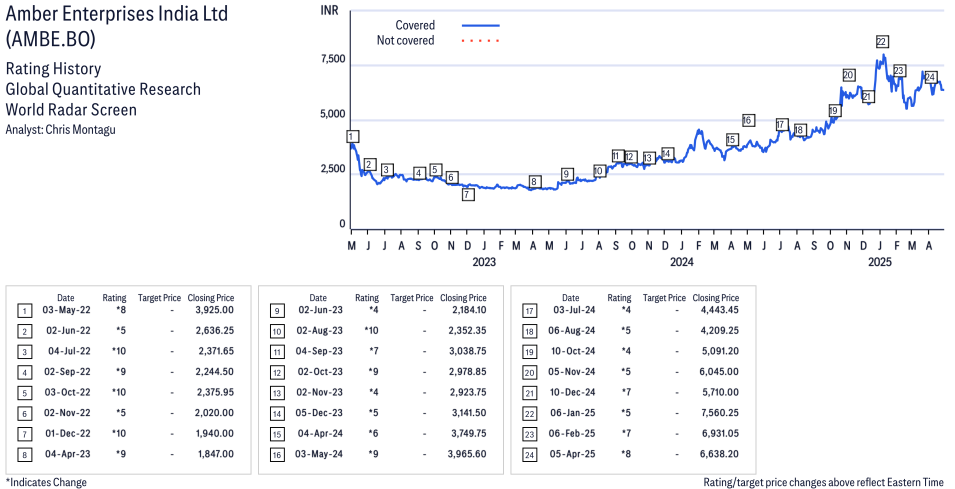Click the 03-May-22 date cell
Screen dimensions: 955x489
pyautogui.click(x=66, y=310)
